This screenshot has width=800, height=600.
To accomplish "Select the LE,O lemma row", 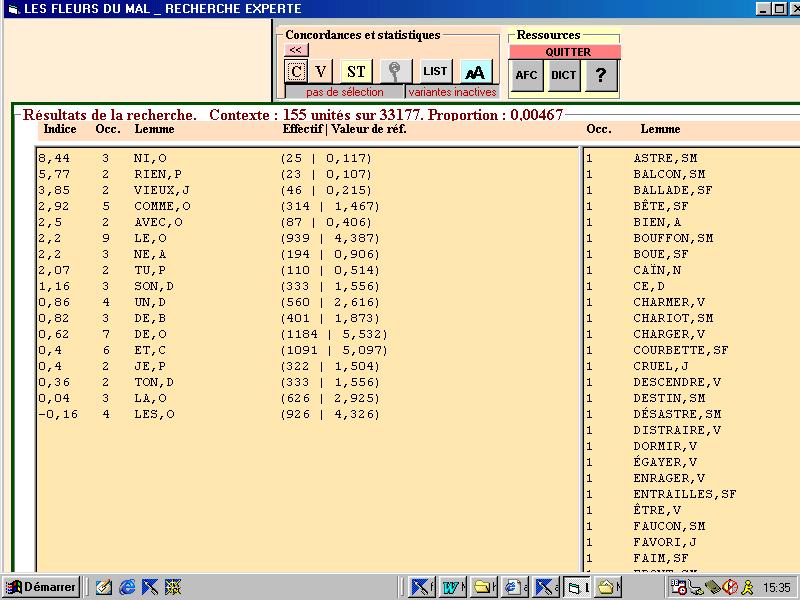I will pyautogui.click(x=308, y=238).
